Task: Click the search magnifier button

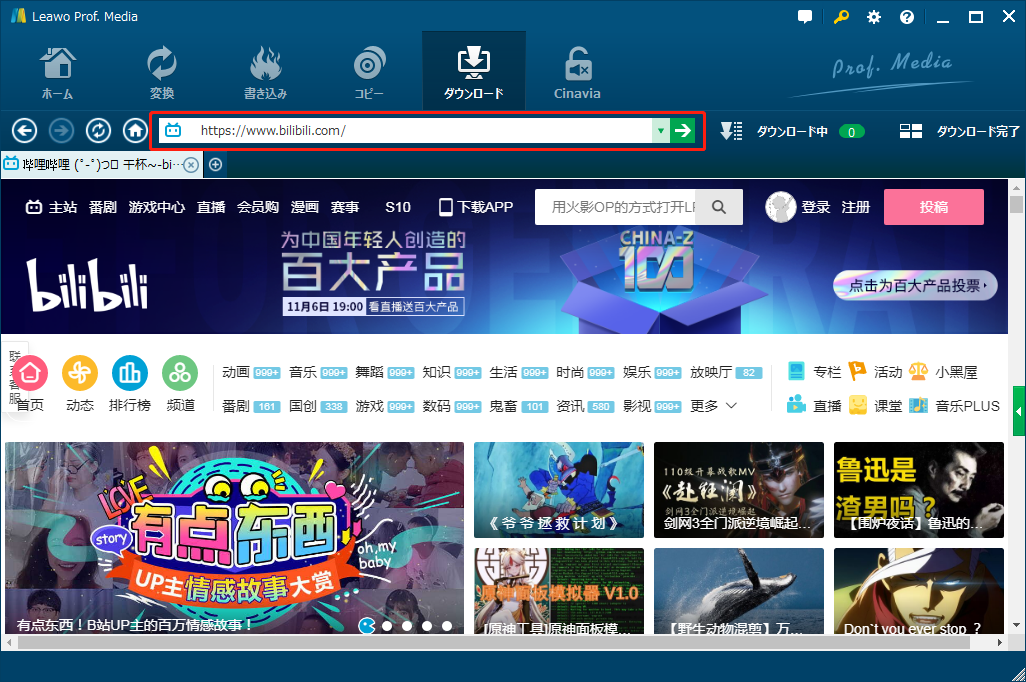Action: click(x=718, y=207)
